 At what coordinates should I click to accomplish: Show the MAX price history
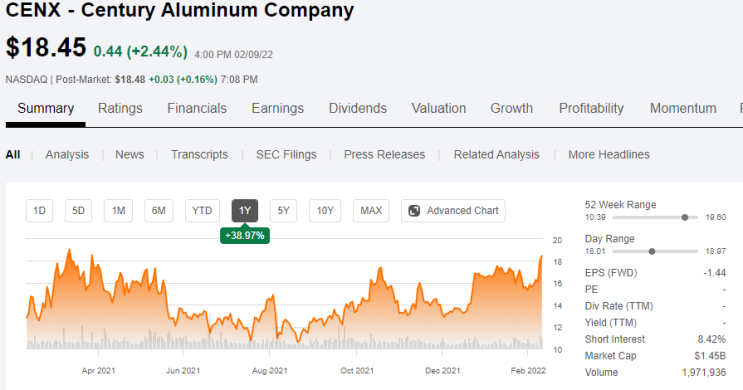(x=371, y=211)
